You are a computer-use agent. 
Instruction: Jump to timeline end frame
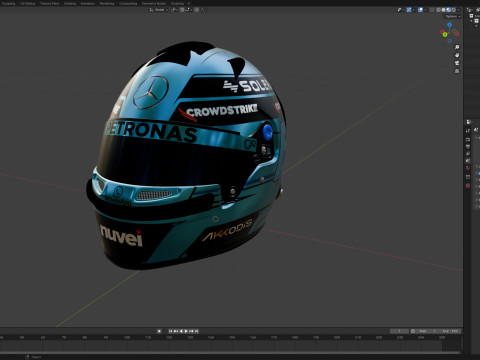click(x=197, y=331)
